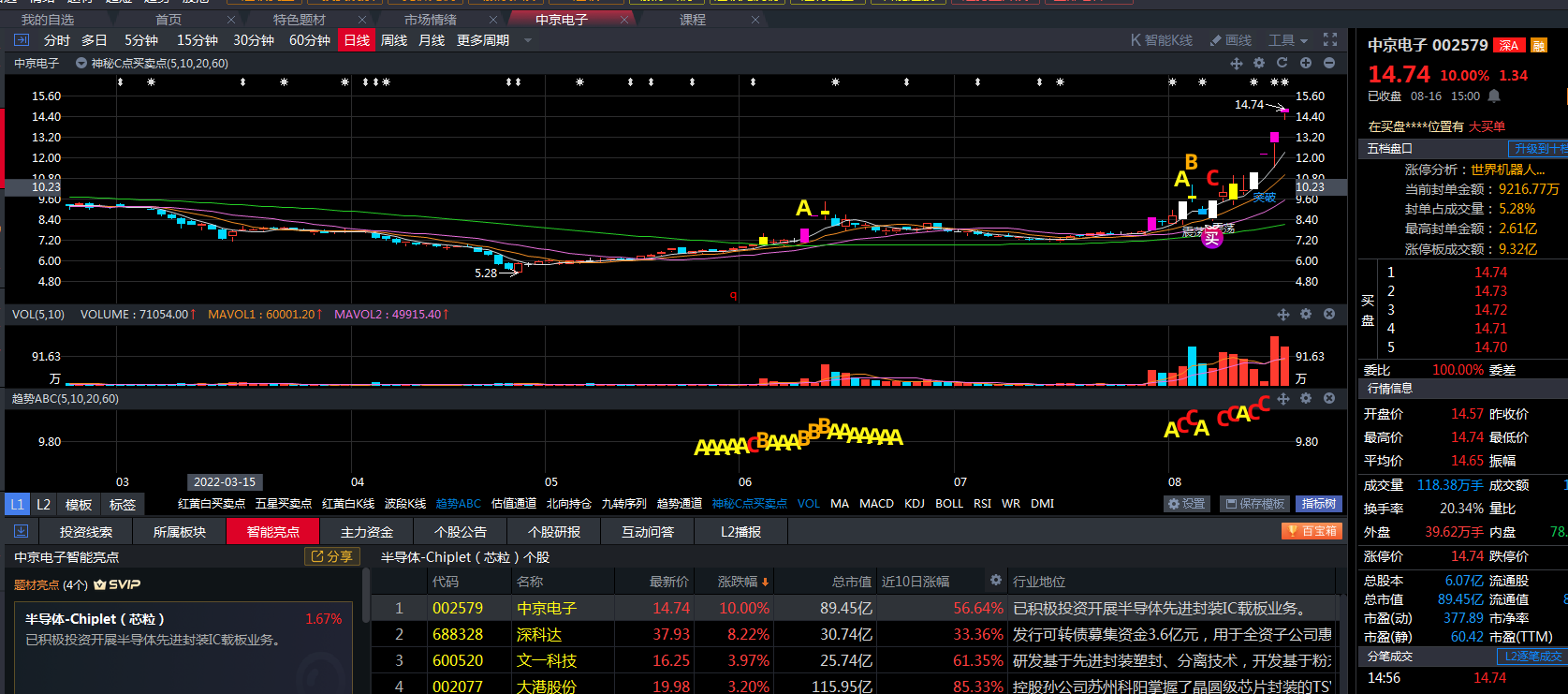The image size is (1568, 694).
Task: Close the 特色题材 tab
Action: coord(363,20)
